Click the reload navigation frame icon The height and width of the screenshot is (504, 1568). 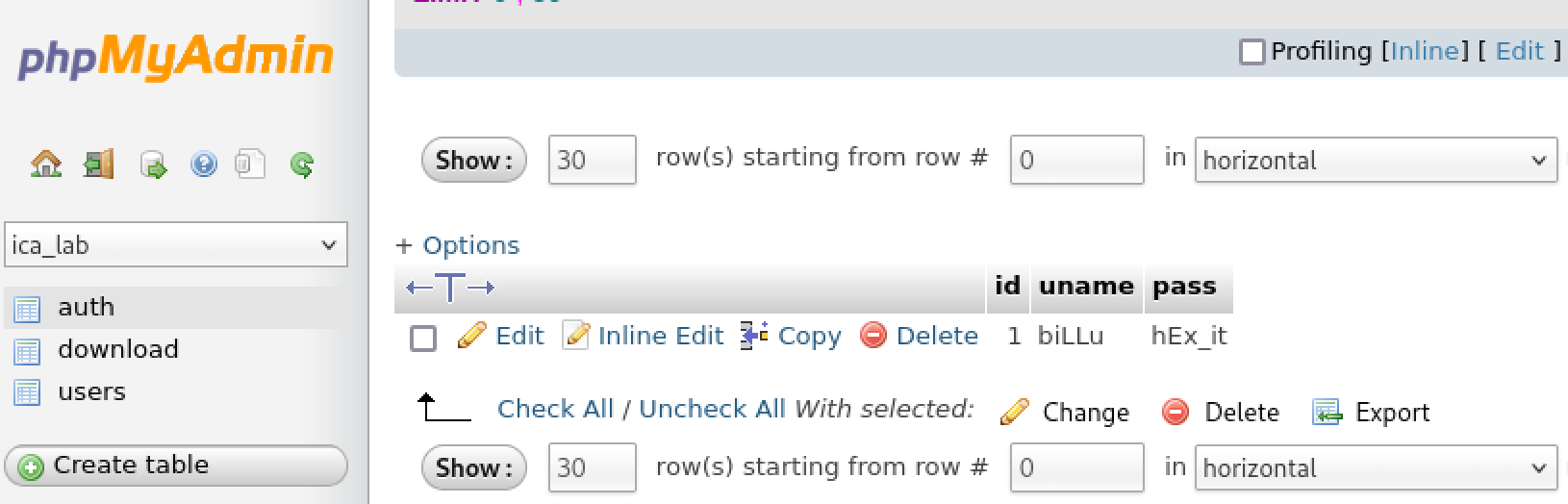pyautogui.click(x=301, y=165)
